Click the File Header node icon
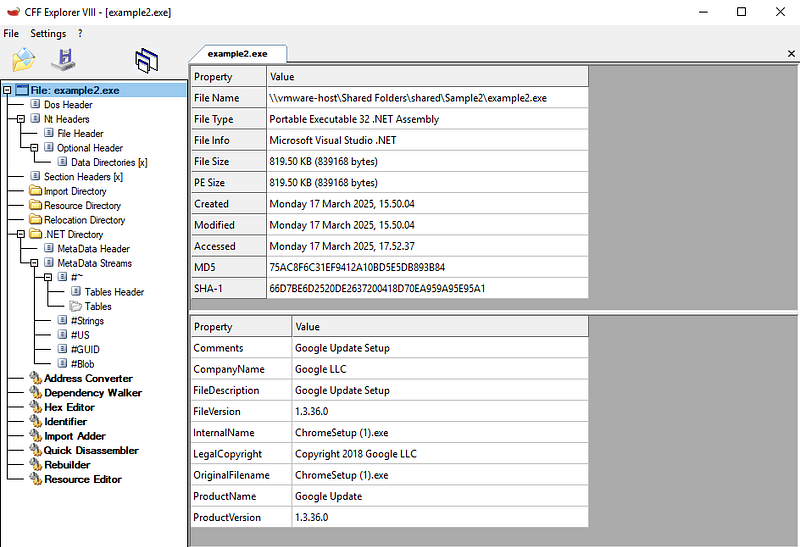 49,133
